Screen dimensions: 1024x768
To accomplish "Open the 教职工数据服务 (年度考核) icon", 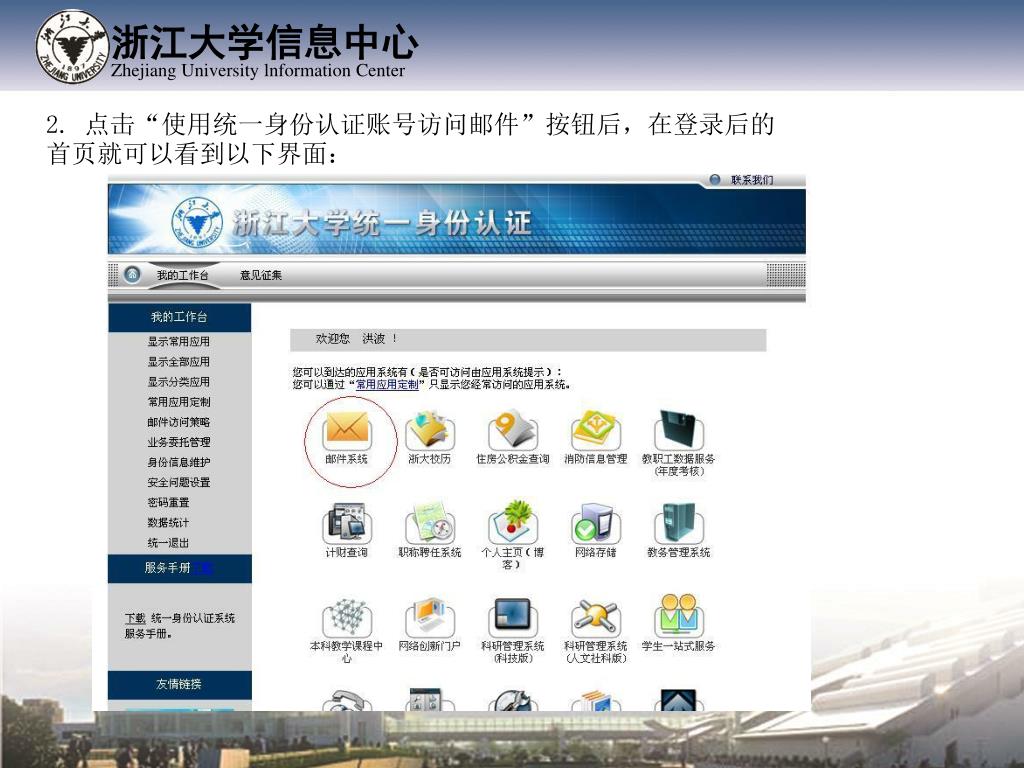I will tap(679, 430).
